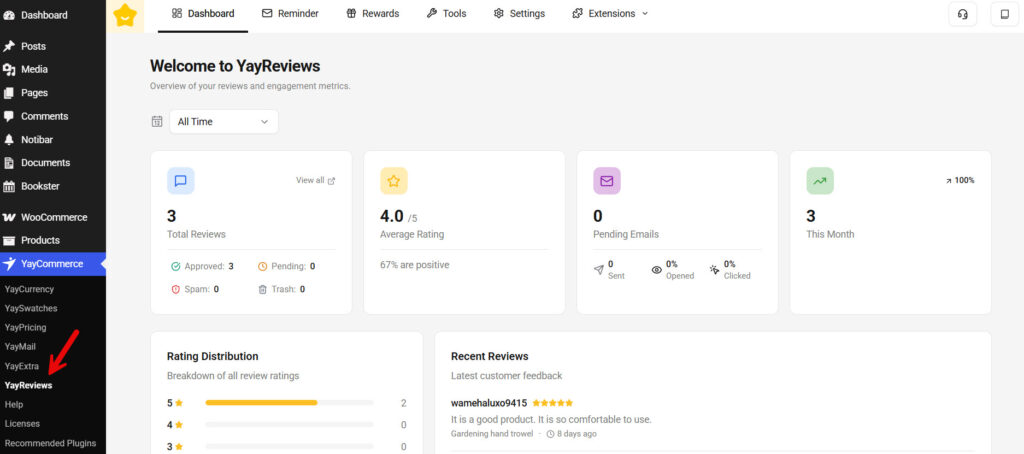The image size is (1024, 454).
Task: Click the Bookster calendar icon in sidebar
Action: pyautogui.click(x=9, y=186)
